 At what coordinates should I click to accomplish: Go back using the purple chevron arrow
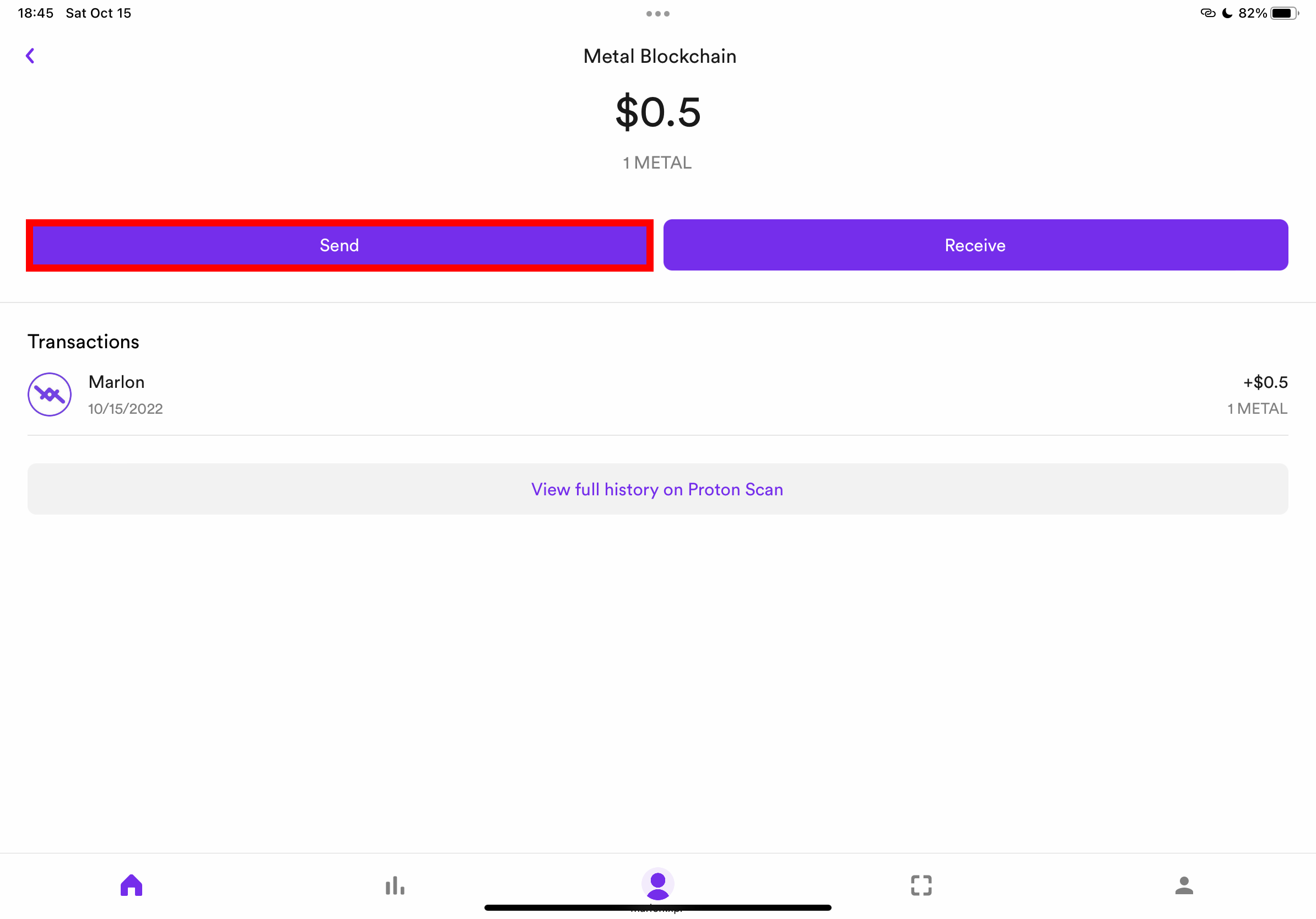pyautogui.click(x=30, y=56)
